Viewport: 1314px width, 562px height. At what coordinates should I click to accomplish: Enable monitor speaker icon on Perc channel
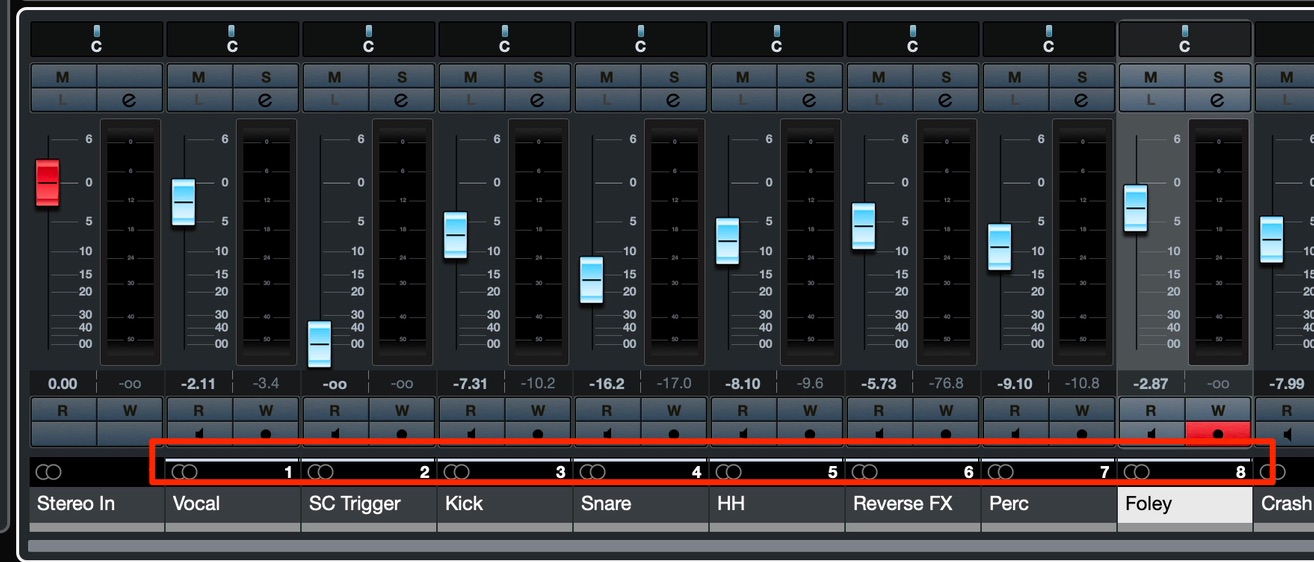click(x=1014, y=434)
